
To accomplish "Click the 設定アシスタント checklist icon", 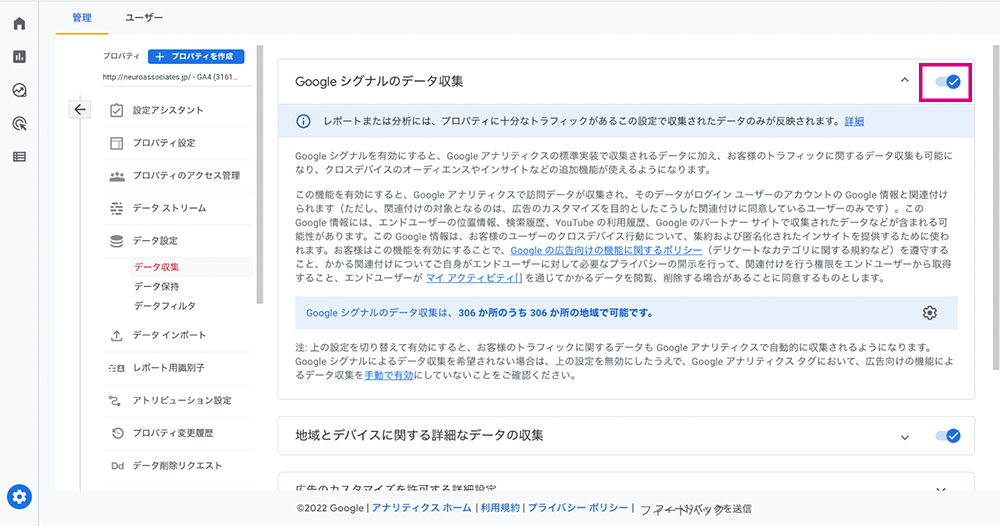I will (116, 110).
